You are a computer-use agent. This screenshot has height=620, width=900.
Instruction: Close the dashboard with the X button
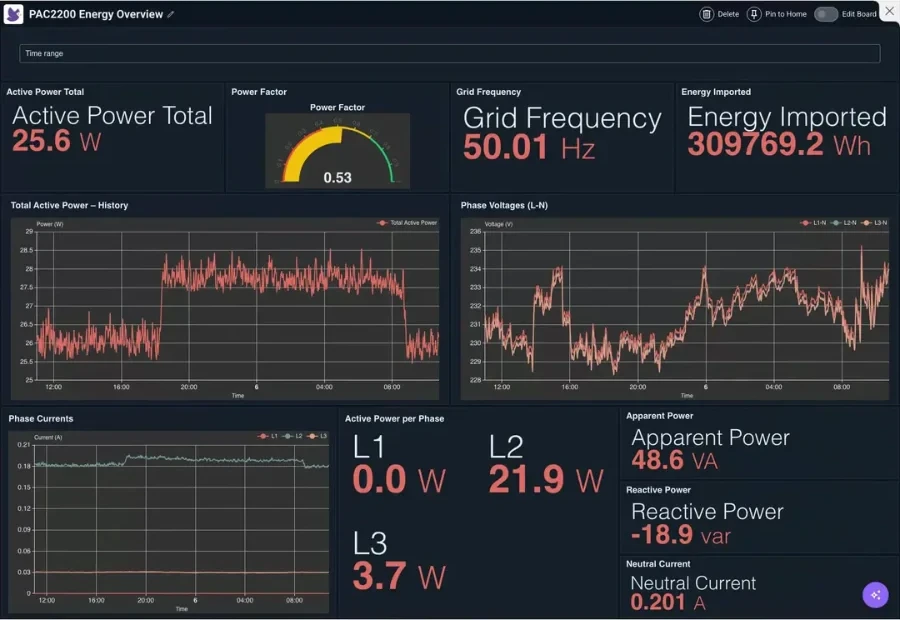tap(889, 11)
